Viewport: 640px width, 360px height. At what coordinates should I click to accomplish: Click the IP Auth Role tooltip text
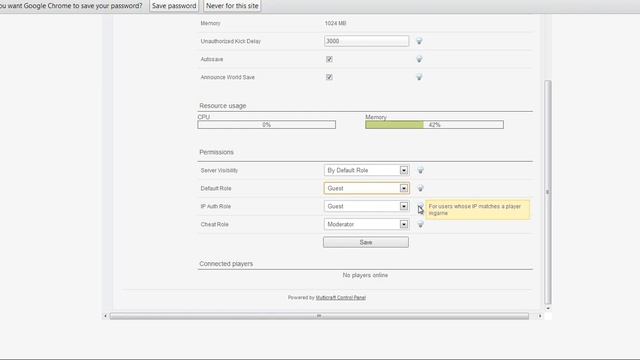tap(475, 210)
